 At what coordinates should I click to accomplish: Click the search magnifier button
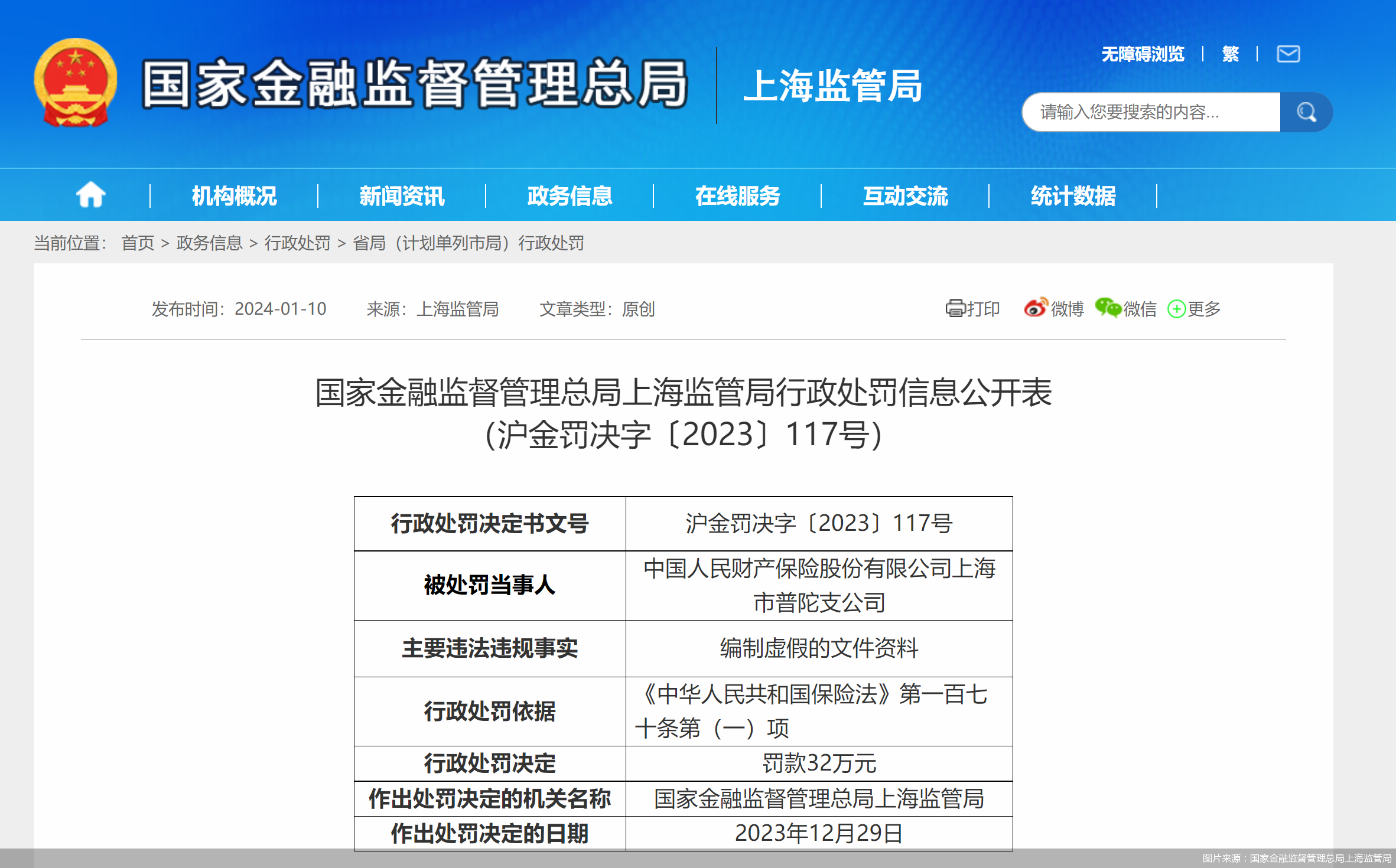tap(1306, 112)
